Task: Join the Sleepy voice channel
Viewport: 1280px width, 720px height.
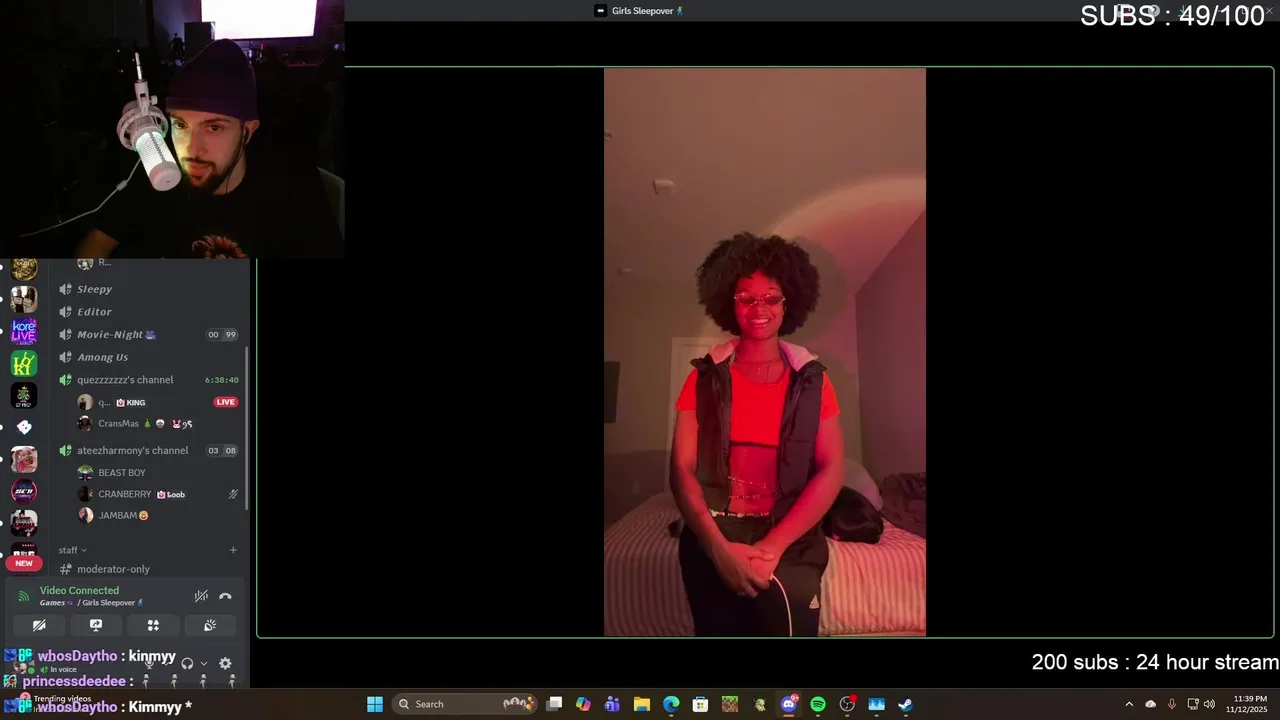Action: point(150,289)
